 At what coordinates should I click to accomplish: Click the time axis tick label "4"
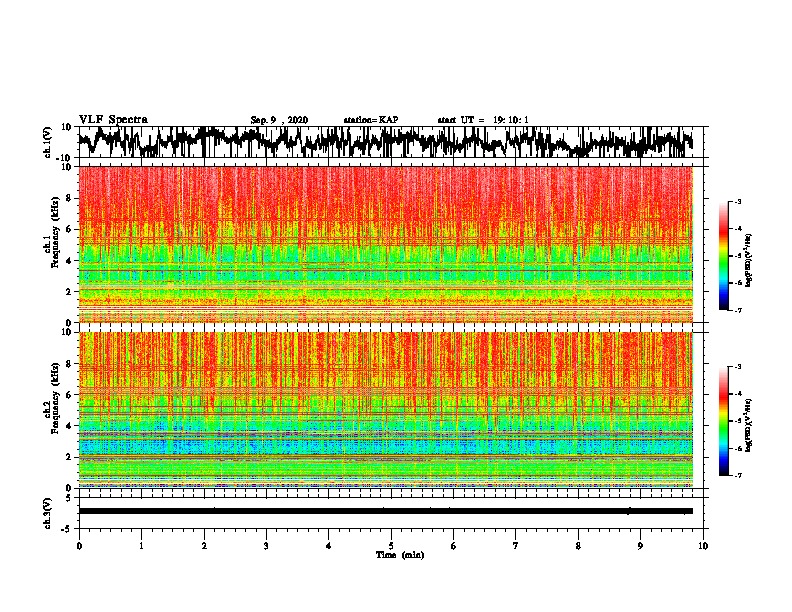pyautogui.click(x=329, y=546)
